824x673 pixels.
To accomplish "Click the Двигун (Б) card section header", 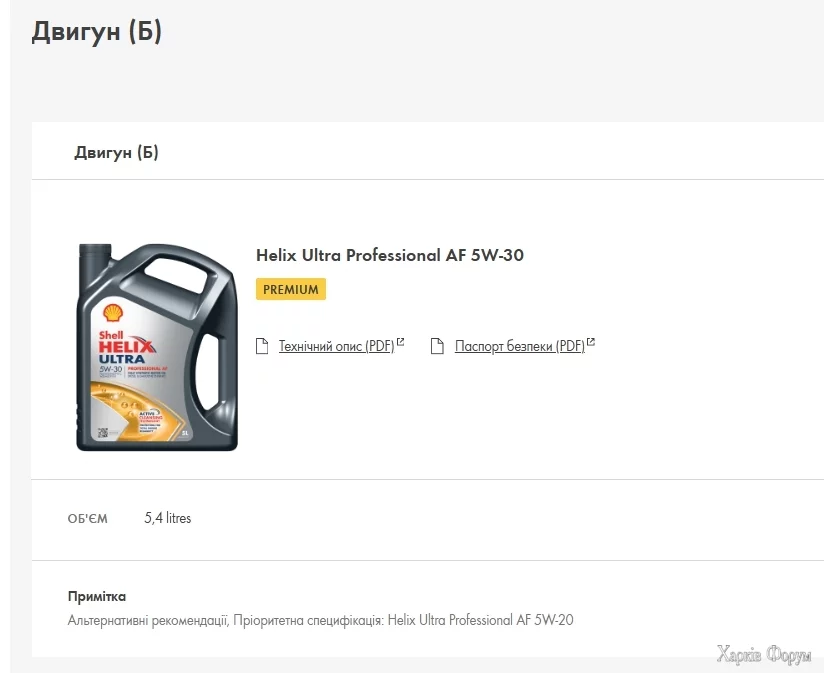I will (x=116, y=152).
